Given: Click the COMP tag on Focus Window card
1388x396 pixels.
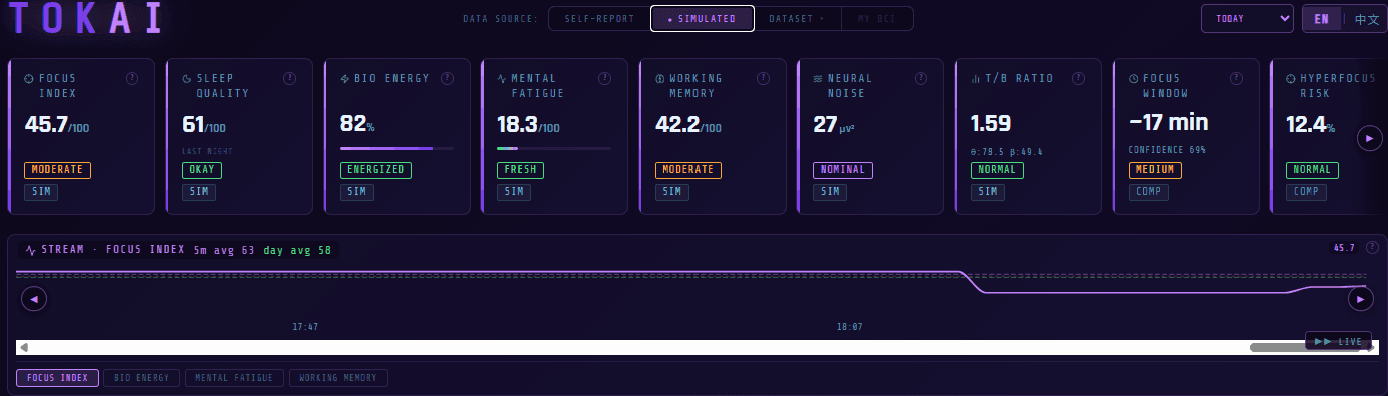Looking at the screenshot, I should click(1148, 191).
